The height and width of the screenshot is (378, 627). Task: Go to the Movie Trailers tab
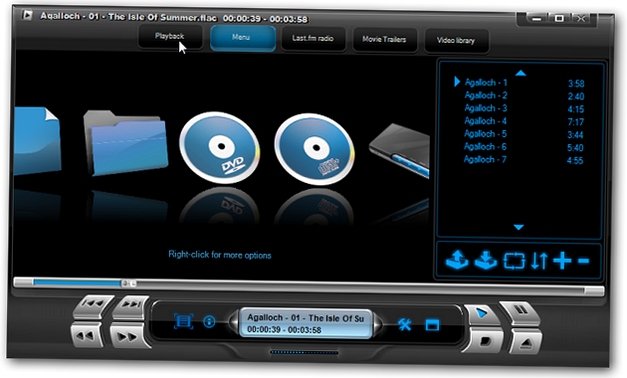(385, 40)
